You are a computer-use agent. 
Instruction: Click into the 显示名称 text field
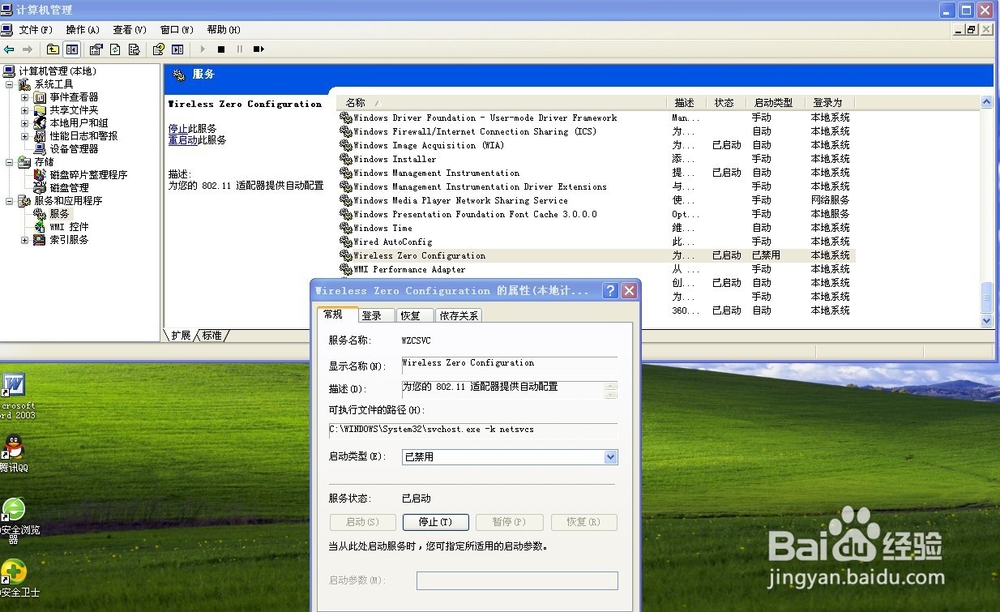[510, 364]
